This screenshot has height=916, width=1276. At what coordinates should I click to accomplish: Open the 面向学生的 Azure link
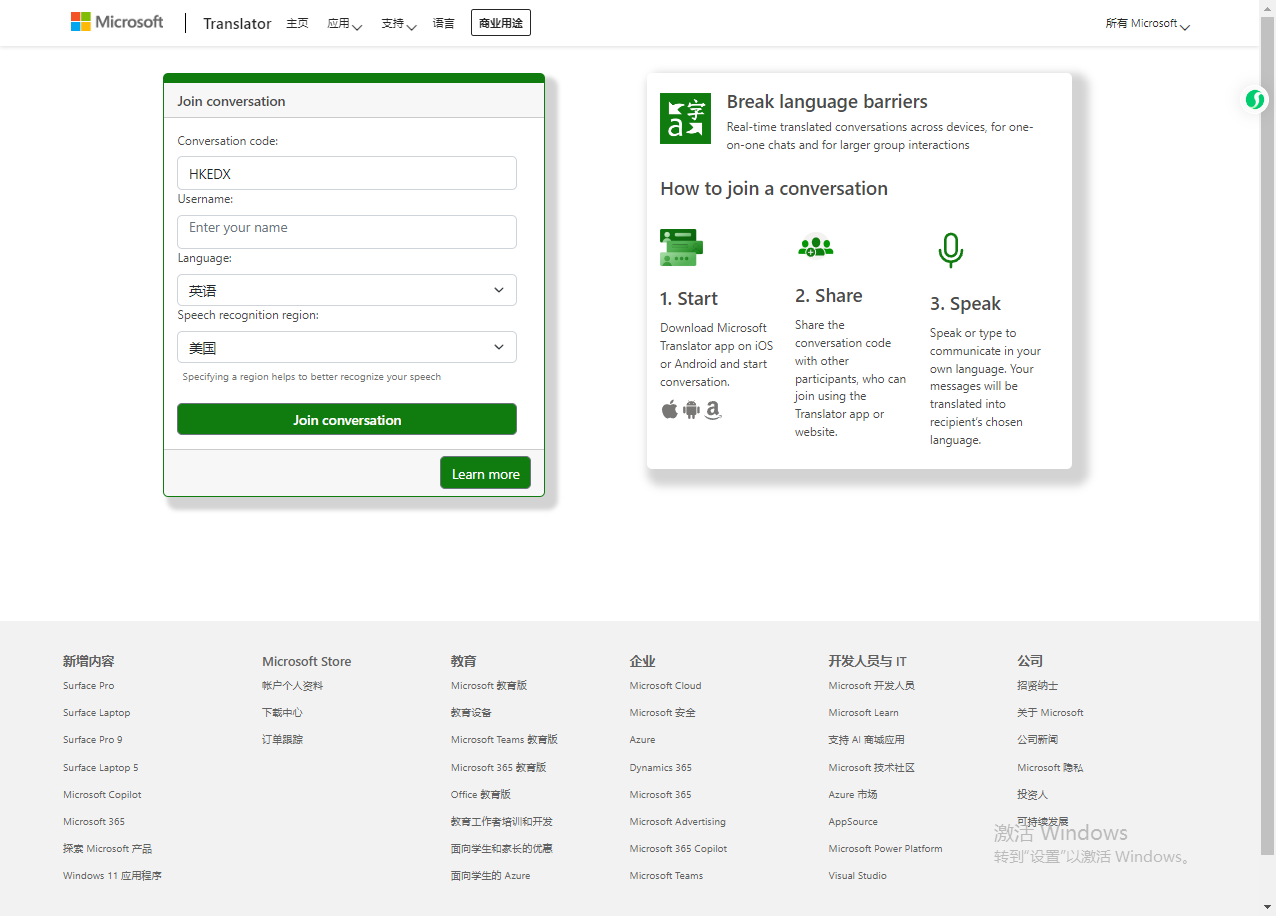490,876
